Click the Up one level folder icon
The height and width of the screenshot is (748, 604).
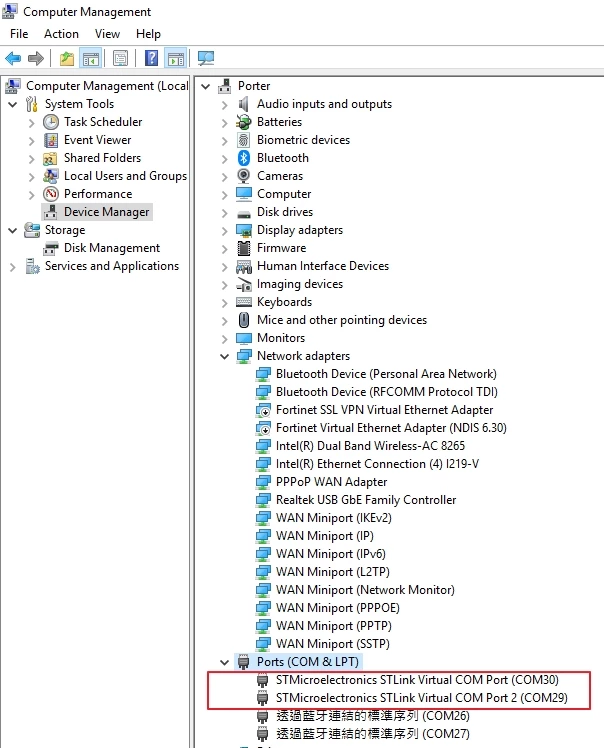point(67,59)
